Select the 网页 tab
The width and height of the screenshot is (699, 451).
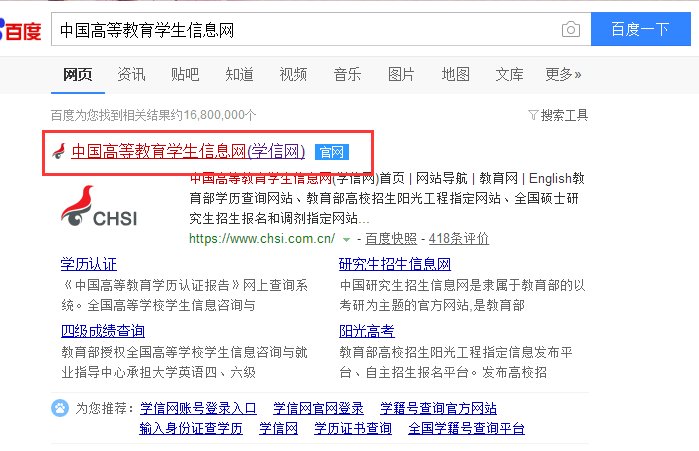click(x=78, y=74)
